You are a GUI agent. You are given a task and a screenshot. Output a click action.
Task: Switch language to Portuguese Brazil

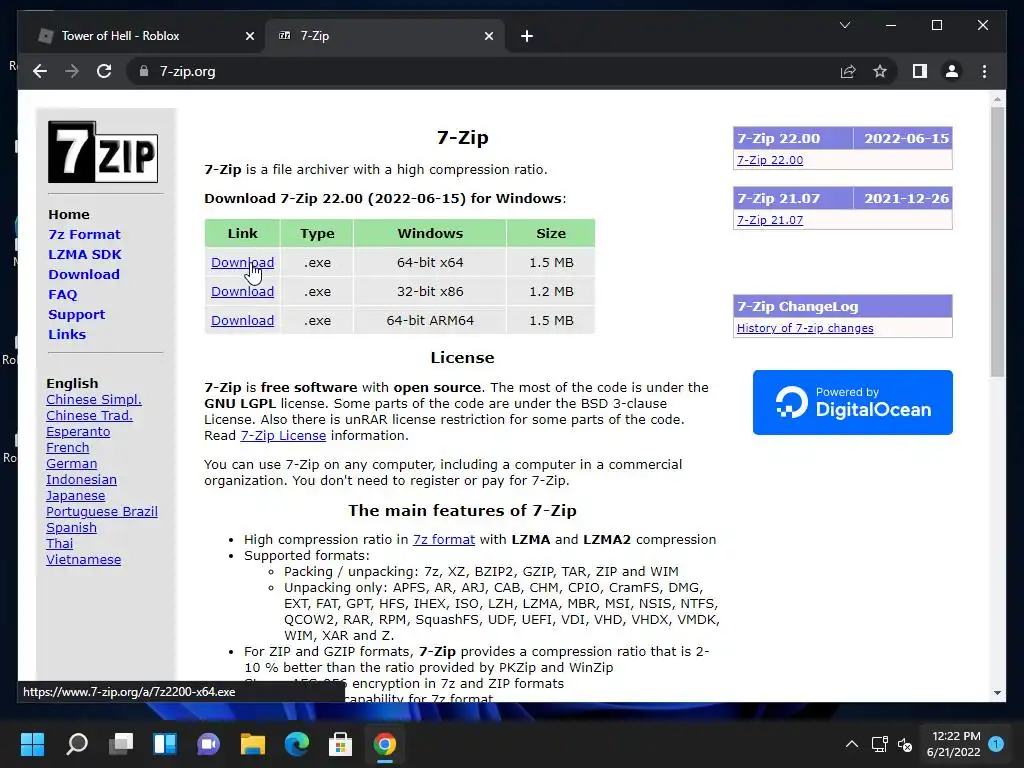pyautogui.click(x=101, y=511)
